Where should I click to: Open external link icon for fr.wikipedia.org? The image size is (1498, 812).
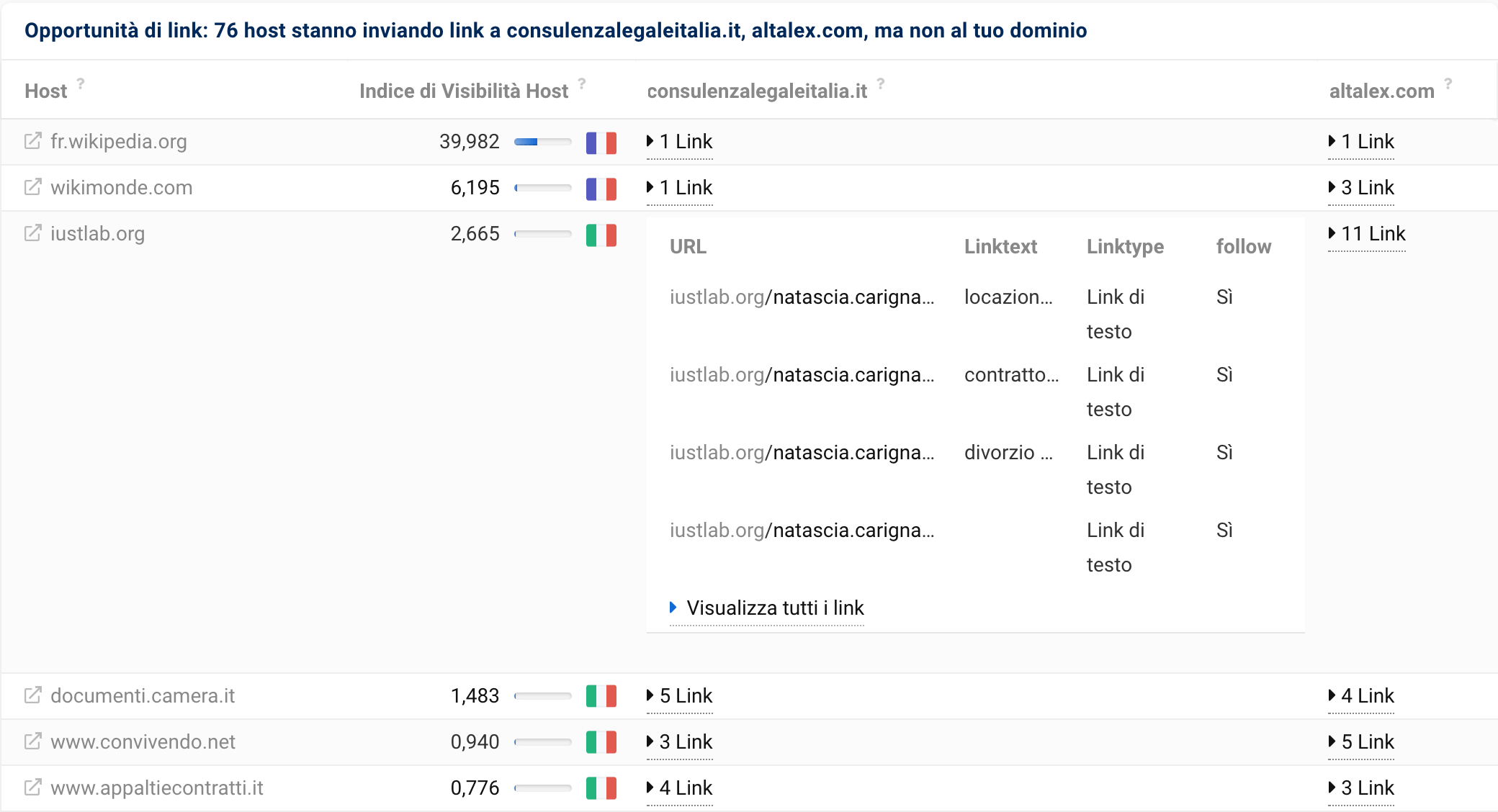tap(33, 141)
